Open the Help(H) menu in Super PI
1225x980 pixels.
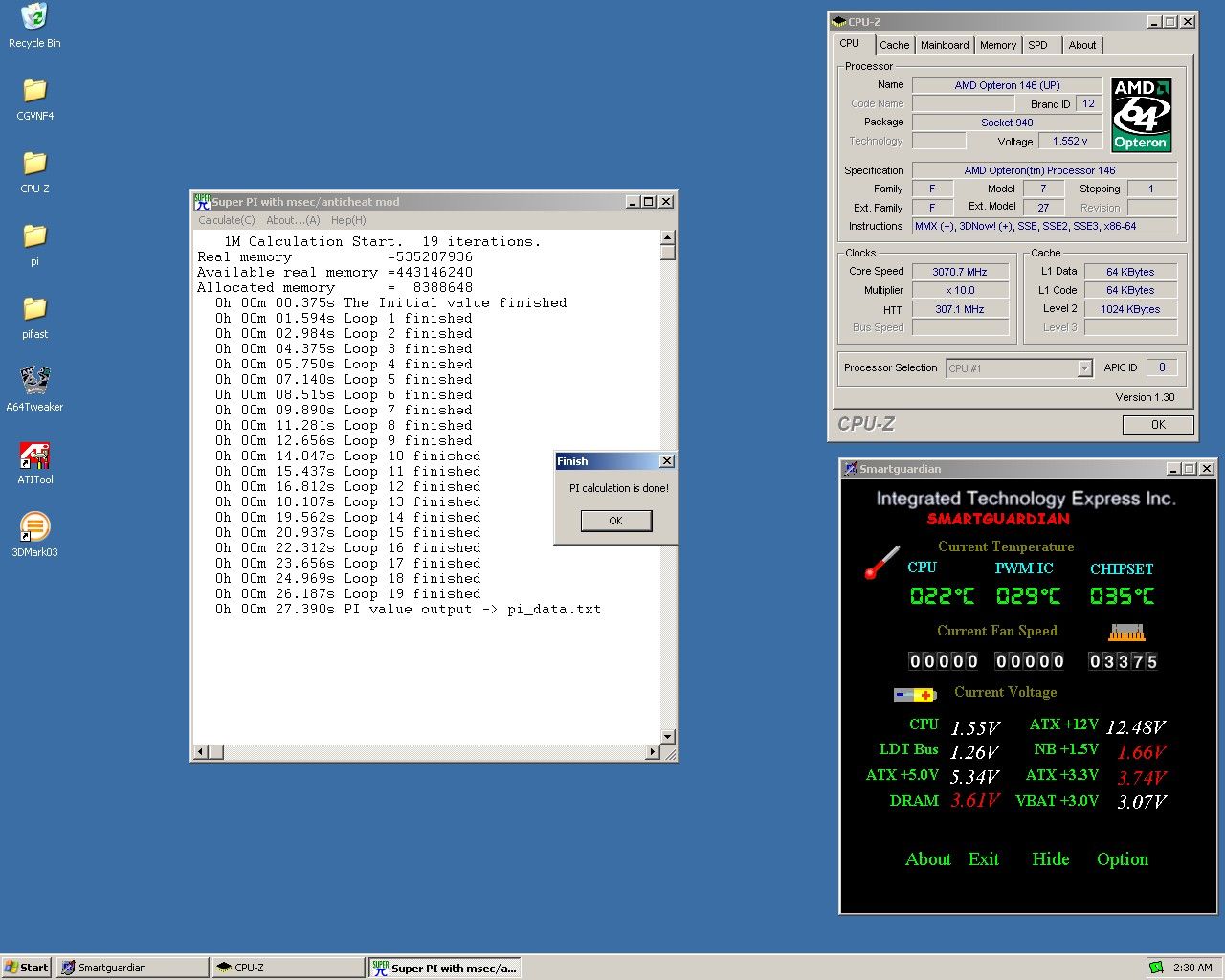(348, 220)
